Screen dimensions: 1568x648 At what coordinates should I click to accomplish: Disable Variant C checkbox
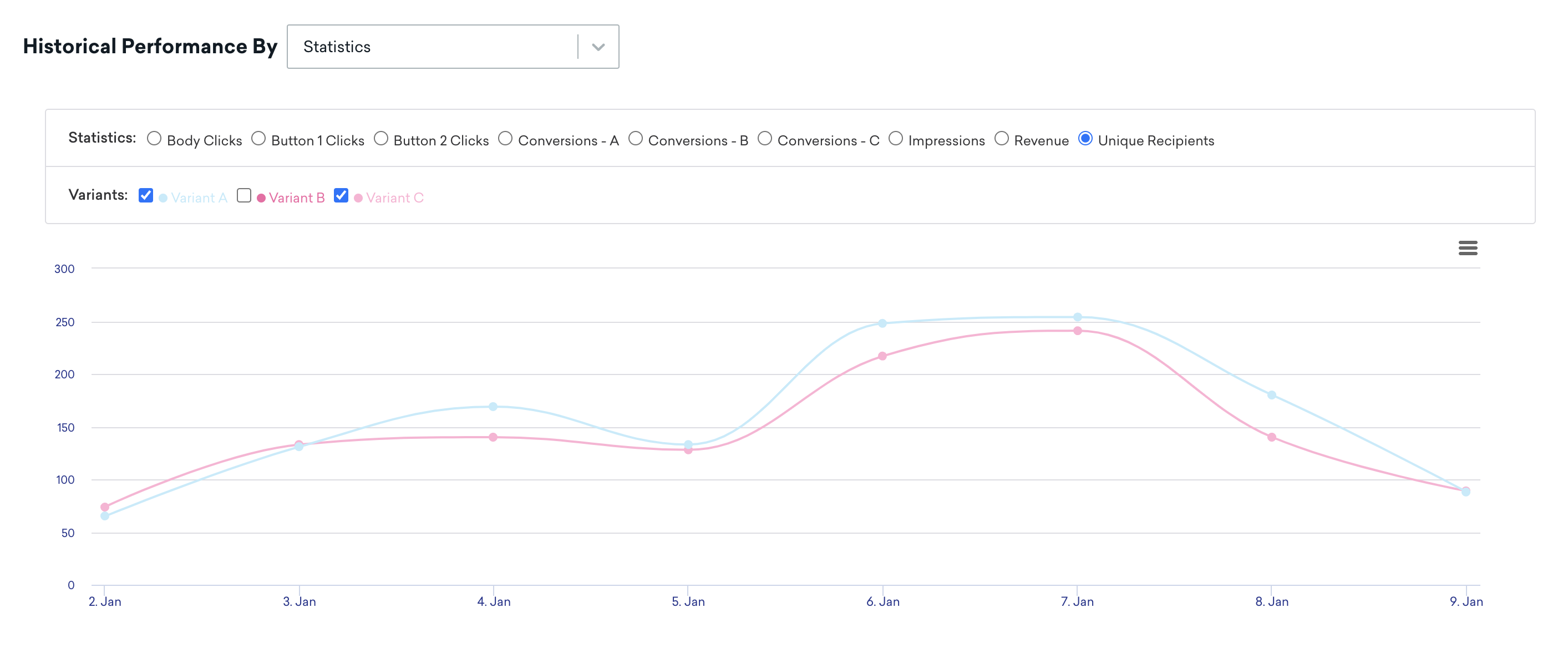pyautogui.click(x=342, y=196)
